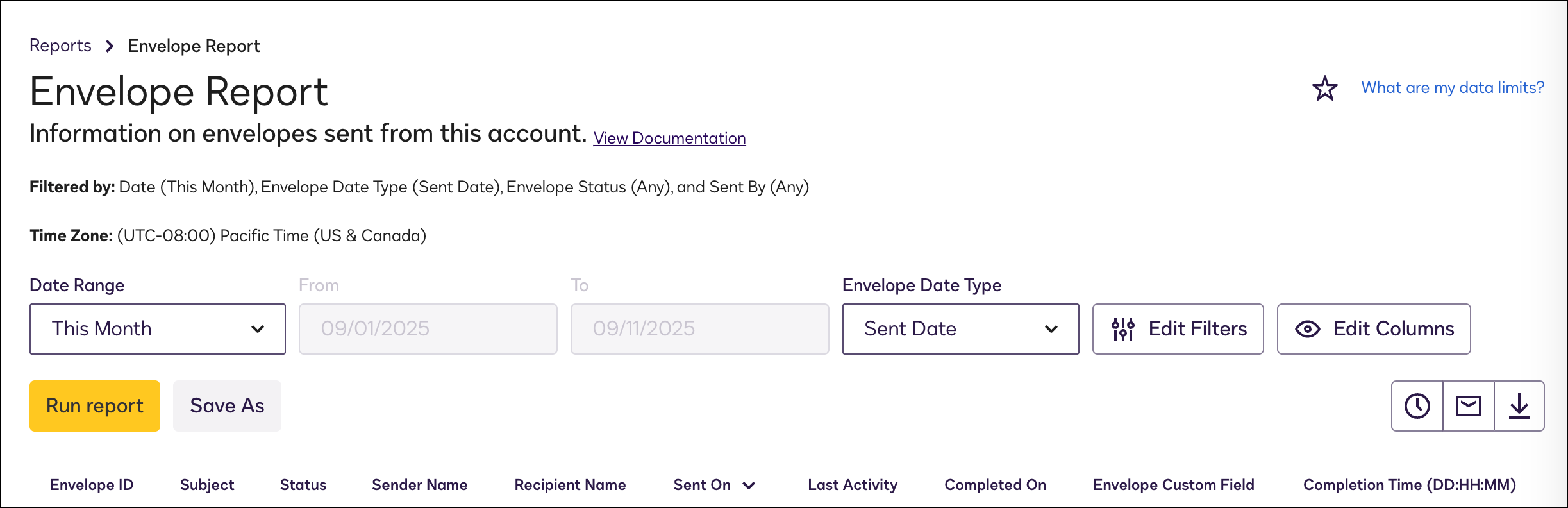Toggle sort on Sent On column
This screenshot has width=1568, height=508.
[x=713, y=486]
